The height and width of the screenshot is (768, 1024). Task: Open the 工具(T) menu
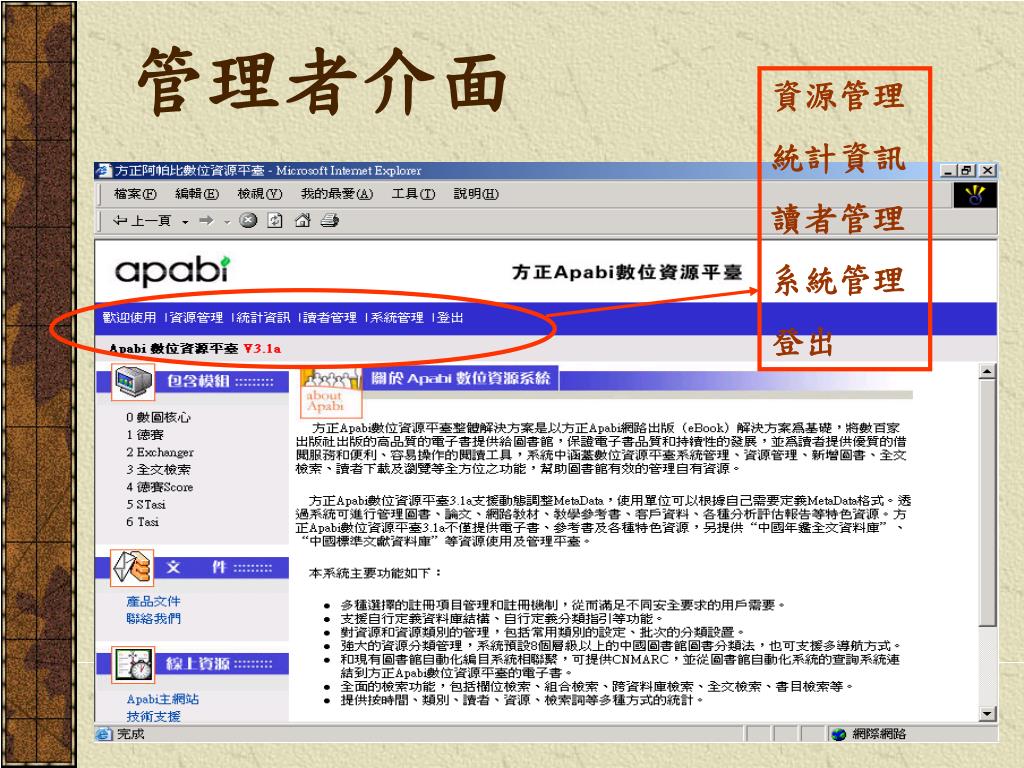pyautogui.click(x=413, y=194)
